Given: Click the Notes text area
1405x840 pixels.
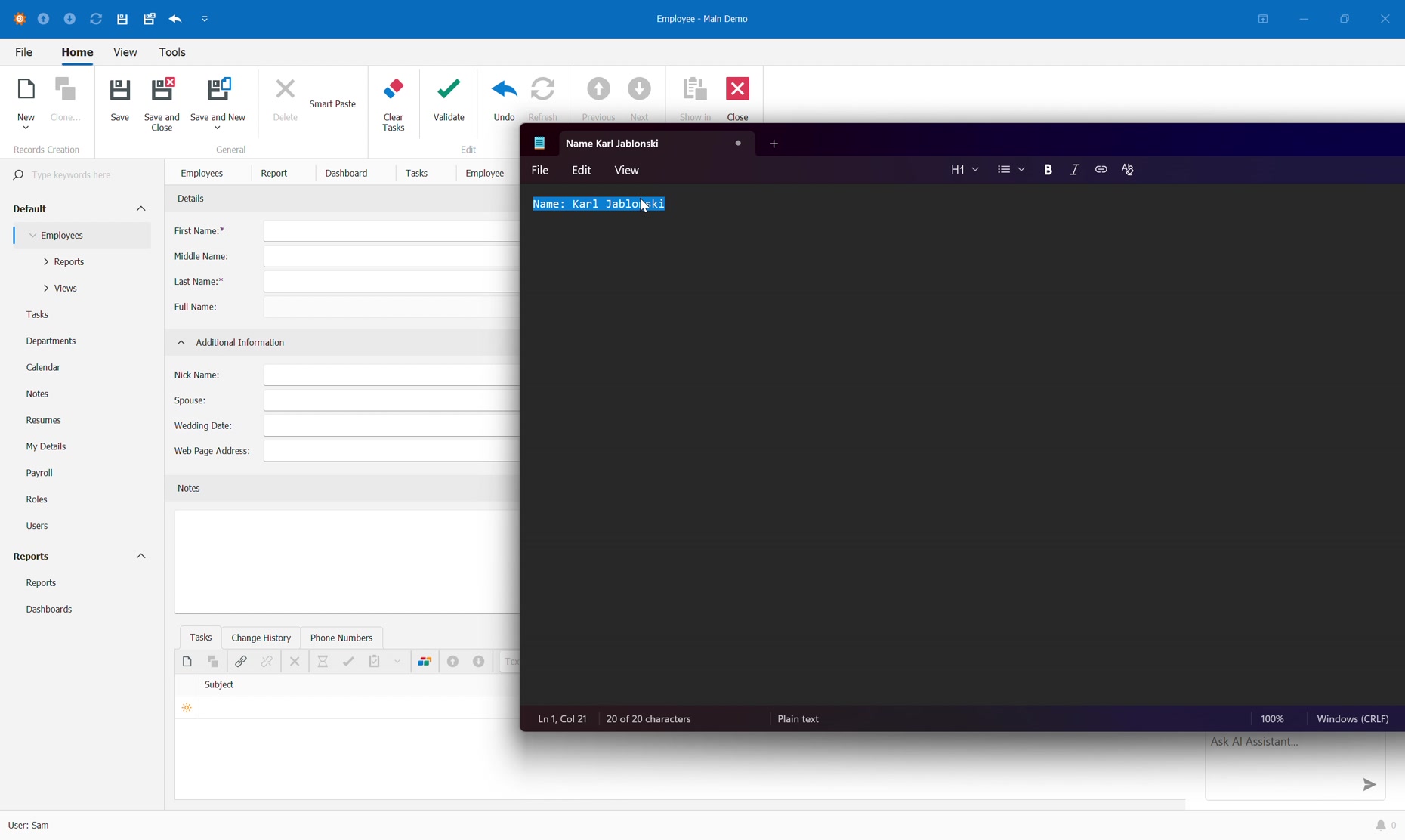Looking at the screenshot, I should [x=347, y=562].
